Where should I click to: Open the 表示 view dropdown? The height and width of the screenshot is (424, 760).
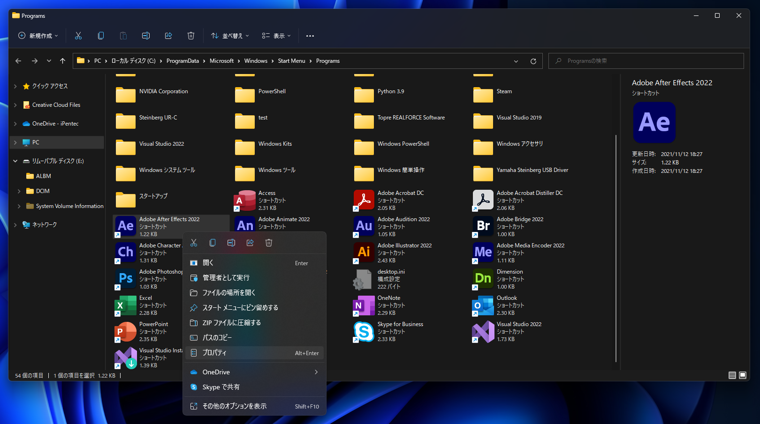(x=276, y=36)
